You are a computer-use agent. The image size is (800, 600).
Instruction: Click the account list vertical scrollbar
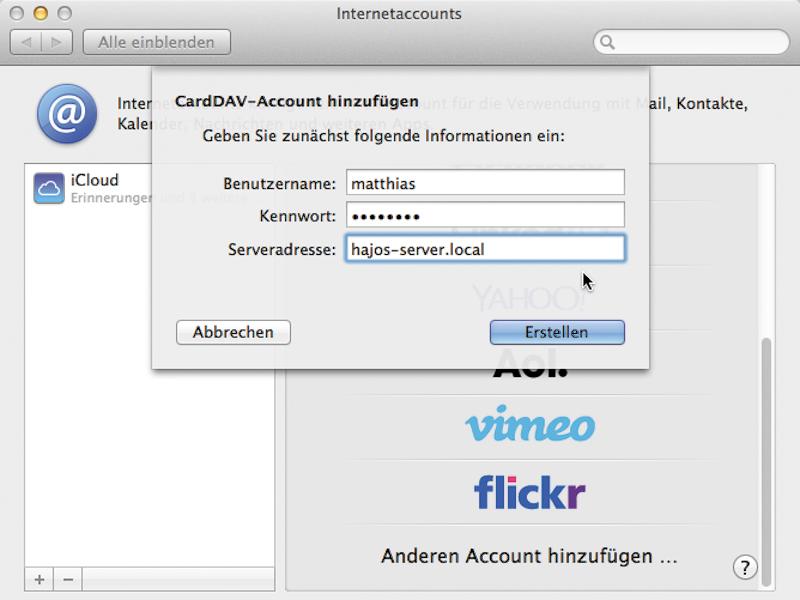click(766, 462)
